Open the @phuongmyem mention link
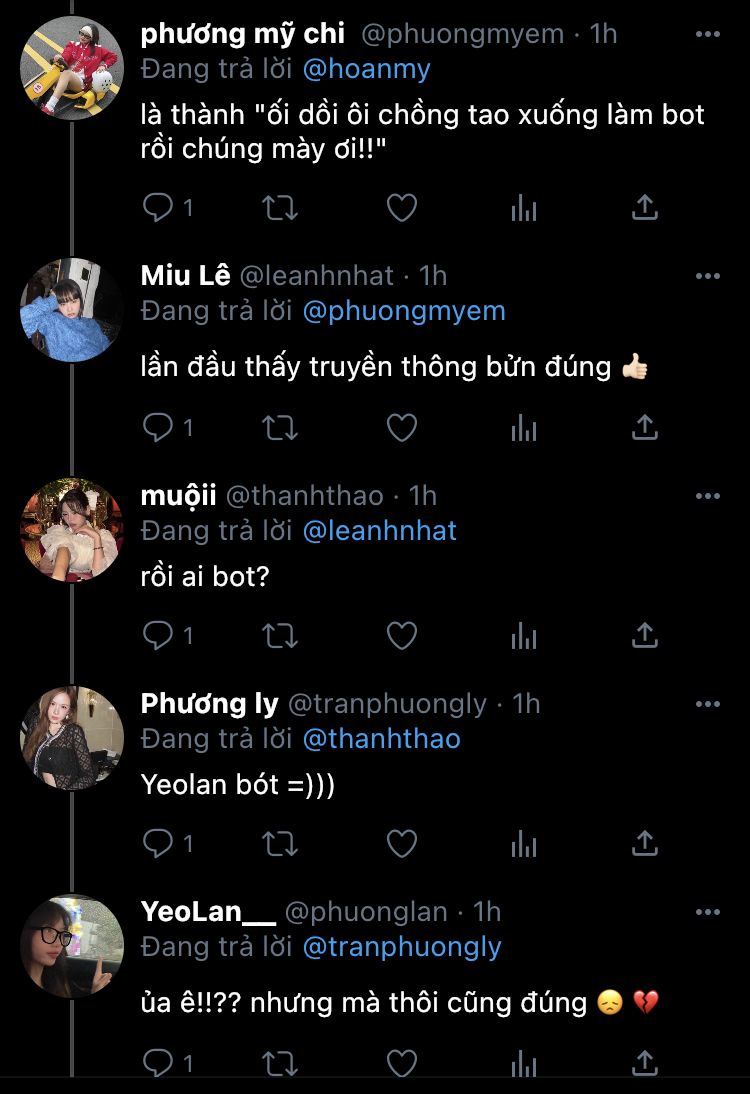This screenshot has height=1094, width=750. coord(404,311)
